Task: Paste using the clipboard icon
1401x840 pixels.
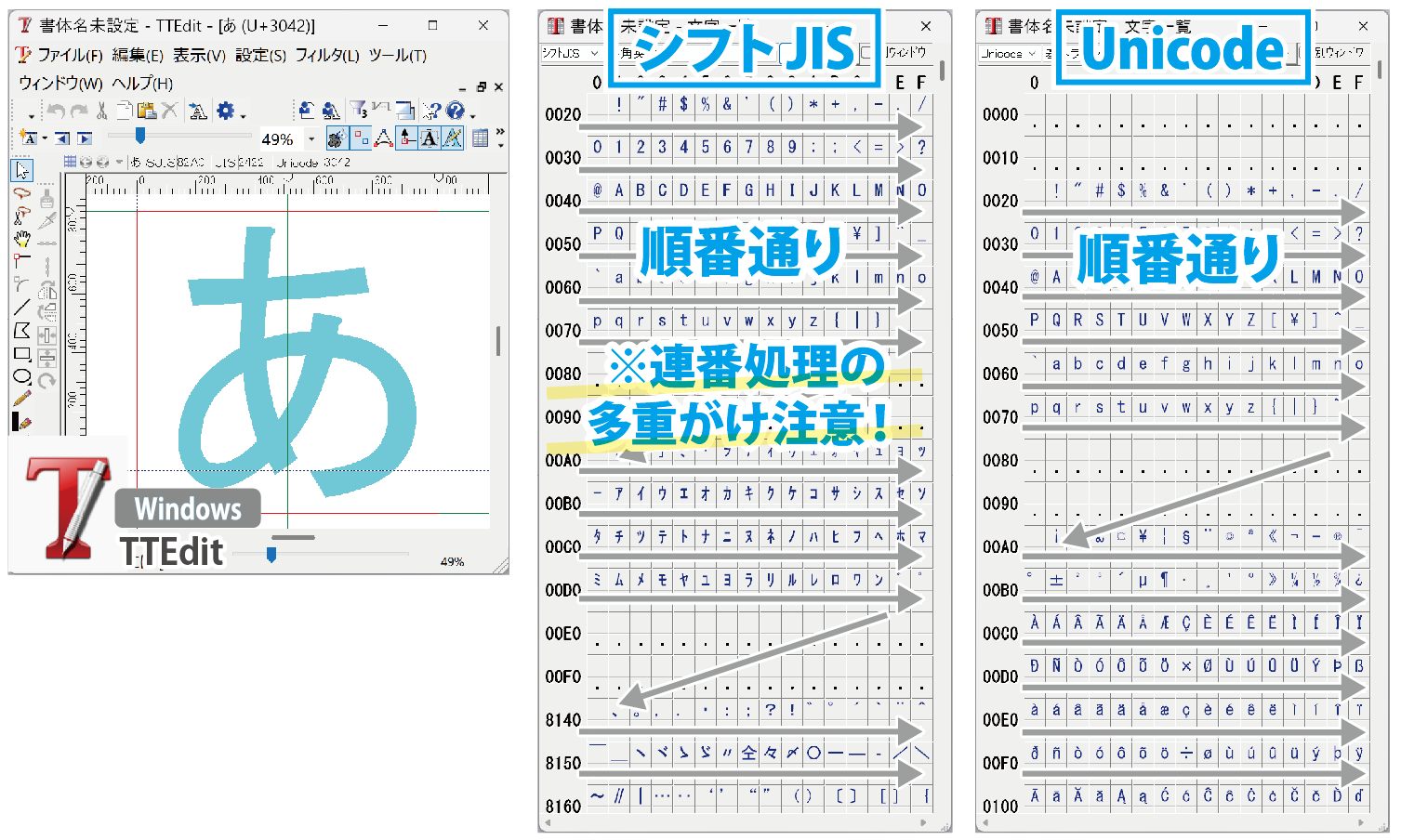Action: point(146,111)
